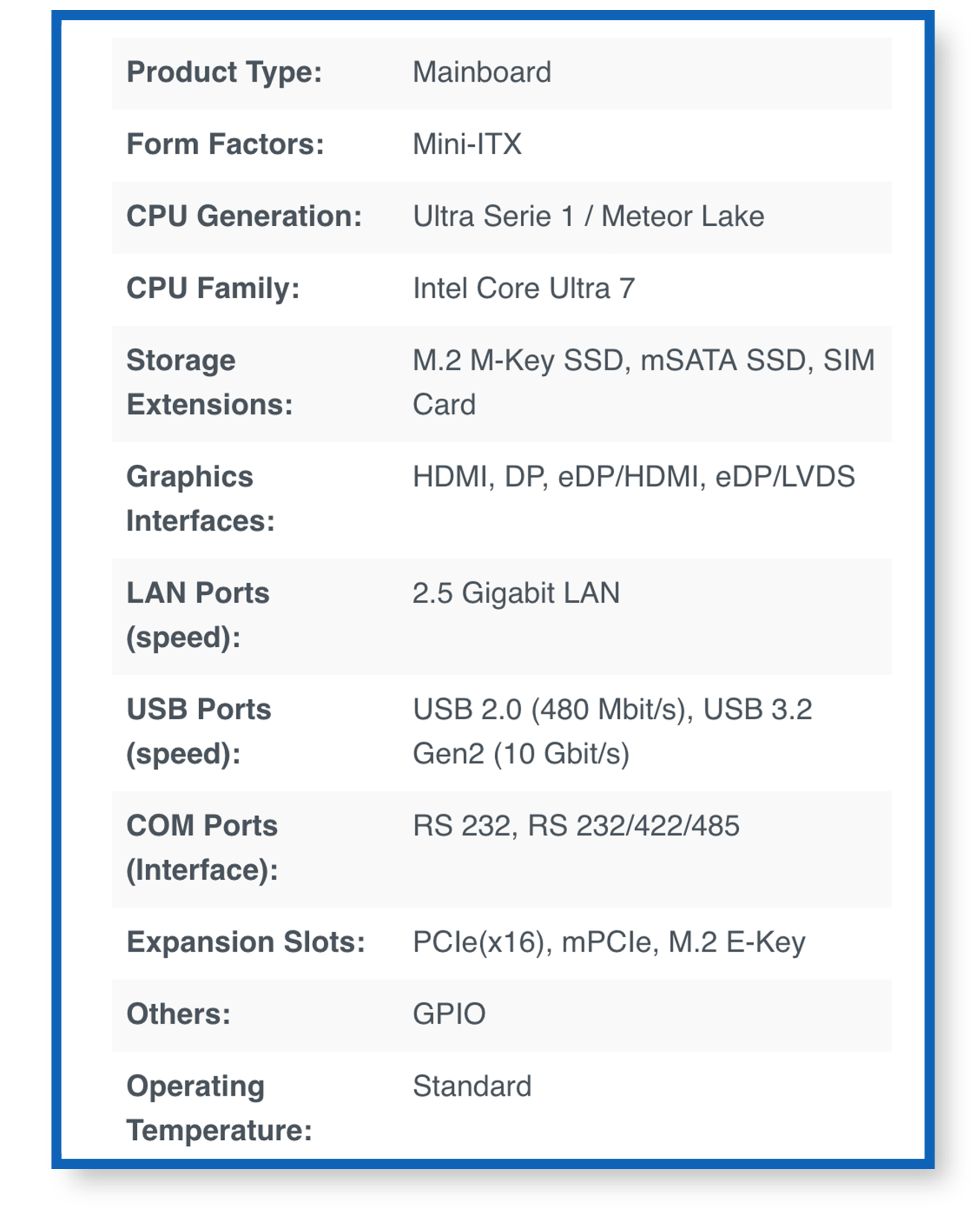The image size is (980, 1215).
Task: Select Ultra Serie 1 / Meteor Lake text
Action: [x=589, y=216]
